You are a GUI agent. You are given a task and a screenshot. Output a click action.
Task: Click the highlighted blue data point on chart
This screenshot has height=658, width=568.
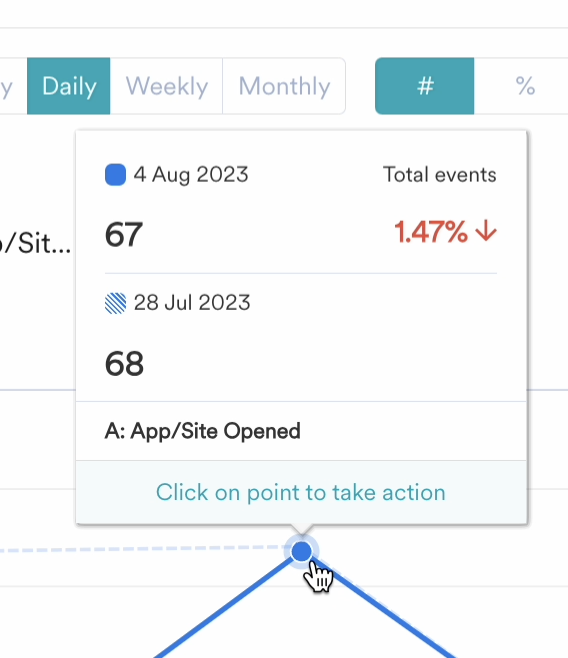301,551
